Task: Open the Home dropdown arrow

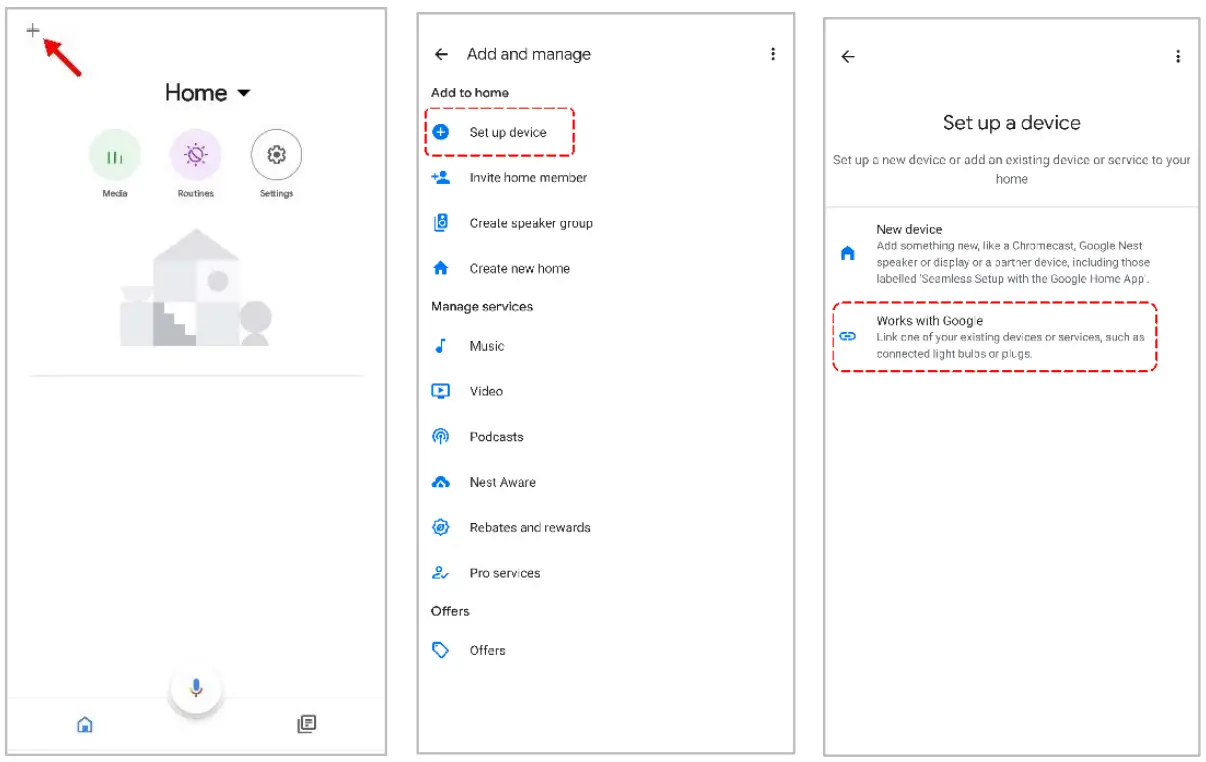Action: pyautogui.click(x=243, y=94)
